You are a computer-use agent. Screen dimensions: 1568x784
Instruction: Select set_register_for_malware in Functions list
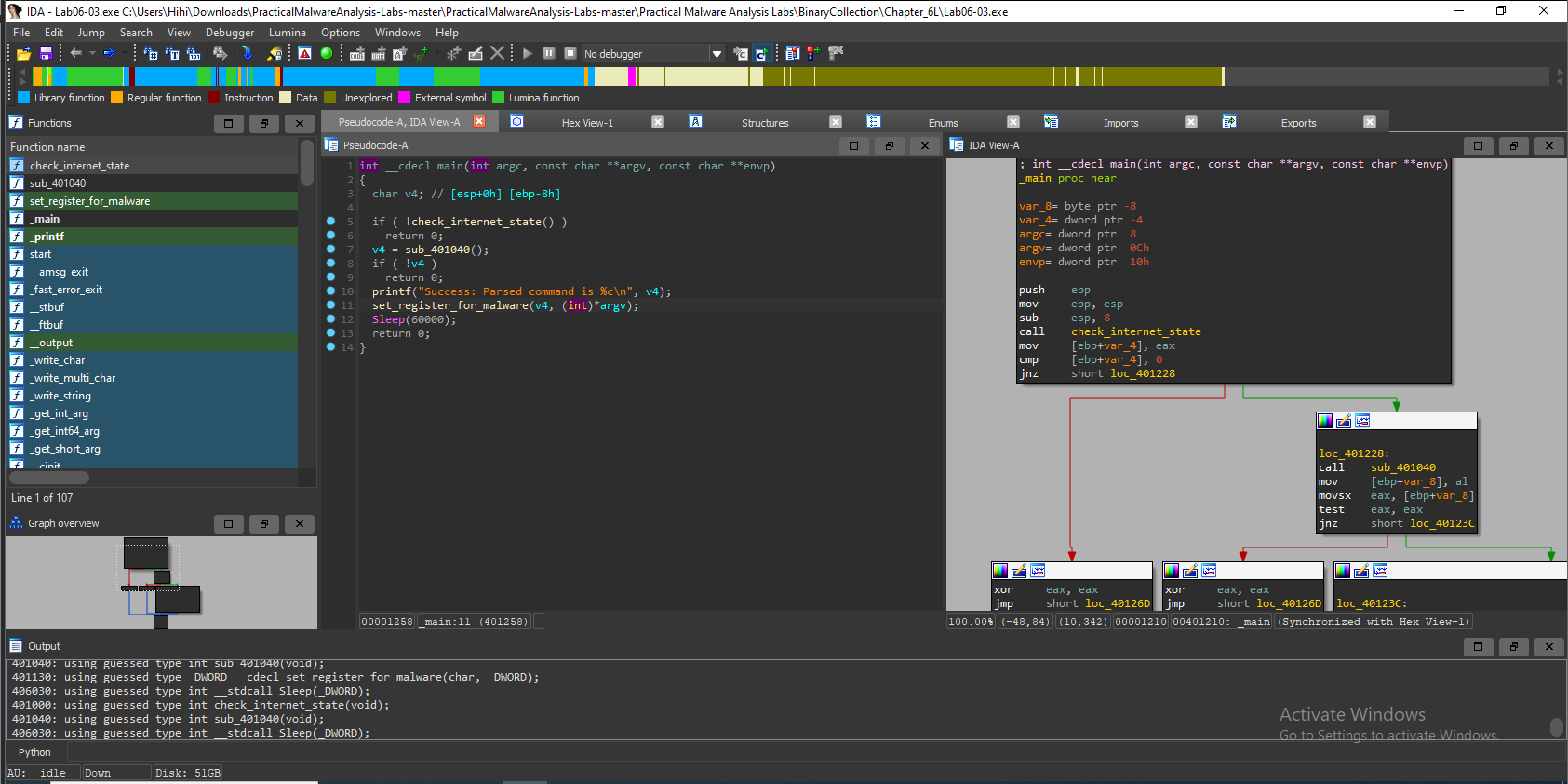89,201
